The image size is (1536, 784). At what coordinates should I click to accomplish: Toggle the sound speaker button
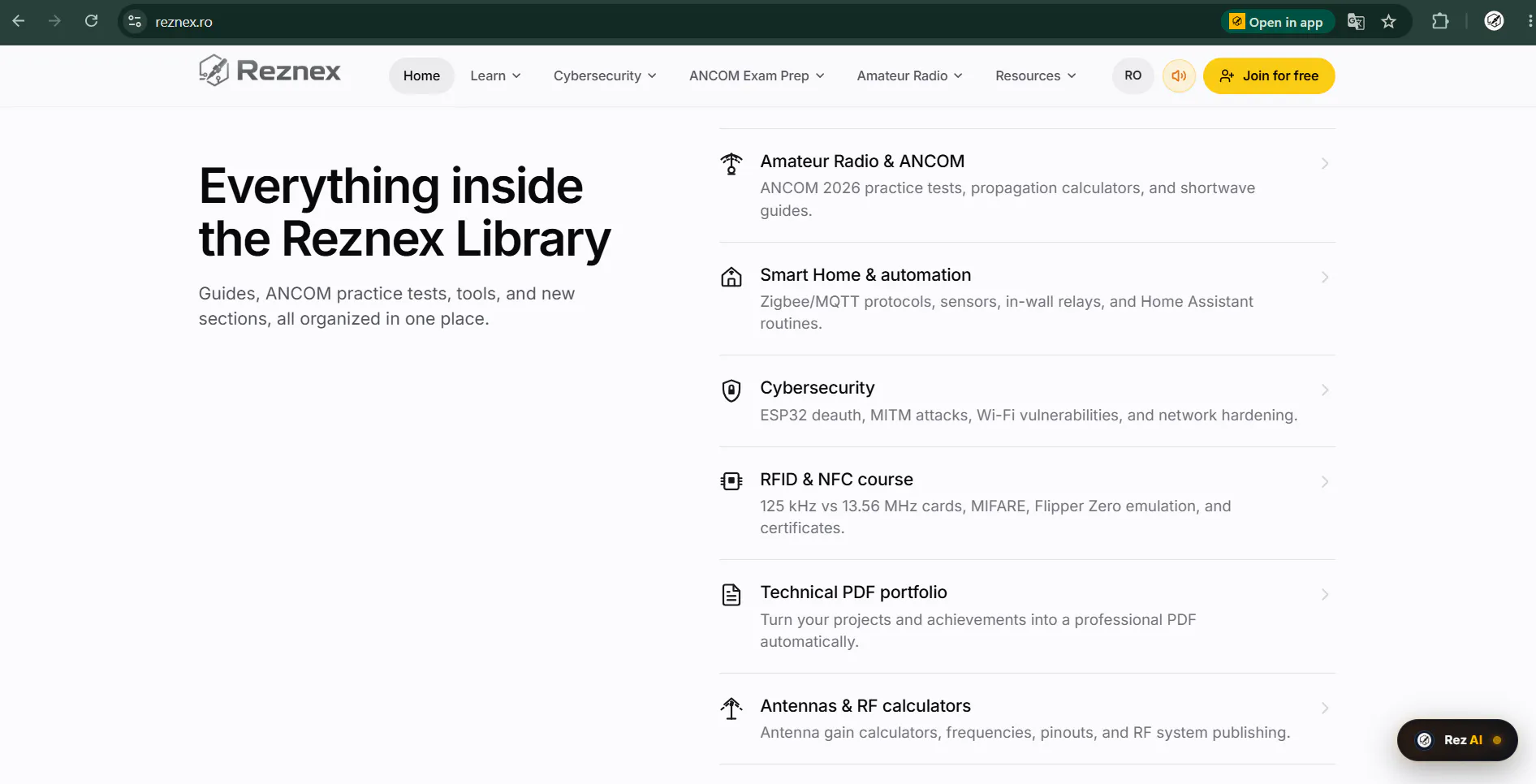[1179, 75]
